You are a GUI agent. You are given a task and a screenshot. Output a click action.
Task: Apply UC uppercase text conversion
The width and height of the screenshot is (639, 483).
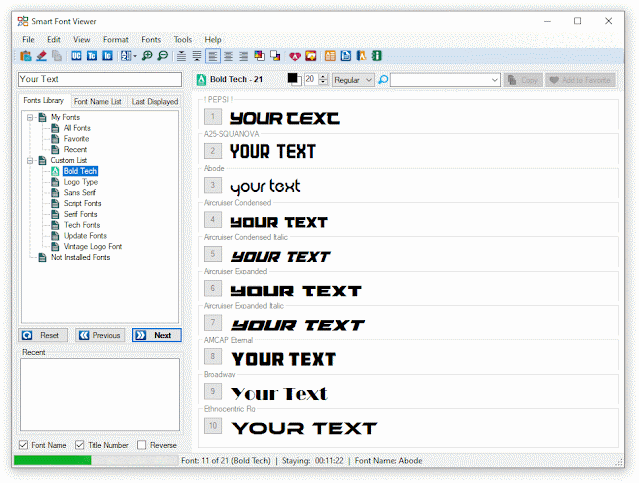pos(76,56)
